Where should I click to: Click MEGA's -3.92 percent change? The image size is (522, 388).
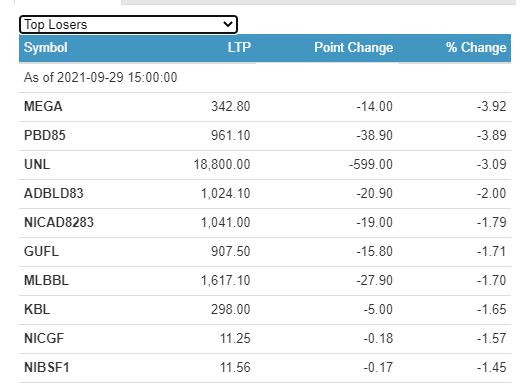pyautogui.click(x=491, y=107)
